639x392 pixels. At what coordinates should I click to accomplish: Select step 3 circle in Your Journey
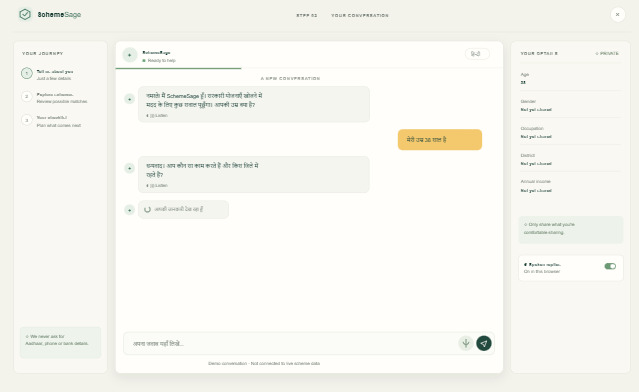pos(26,120)
